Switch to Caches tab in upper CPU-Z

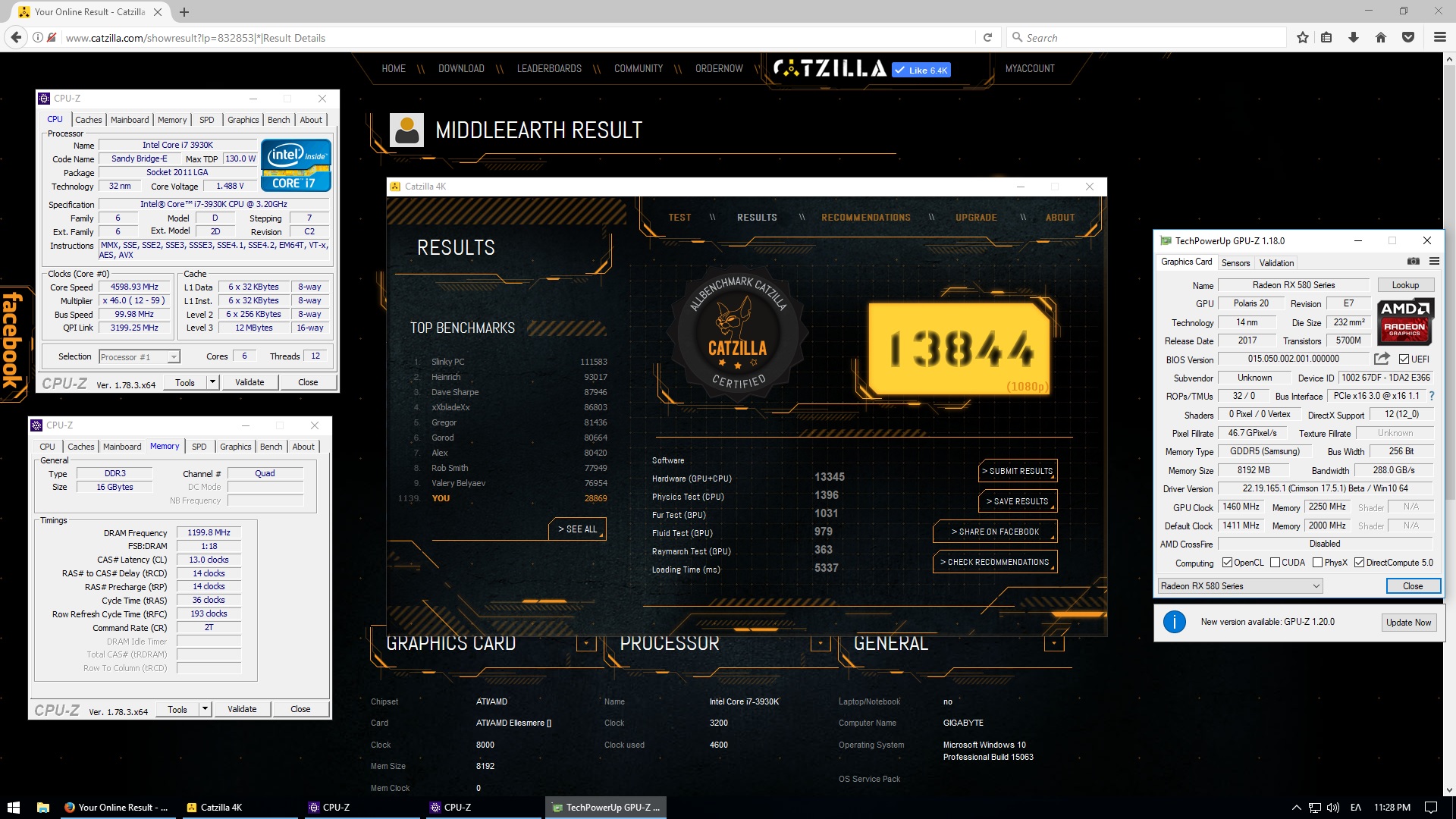88,120
